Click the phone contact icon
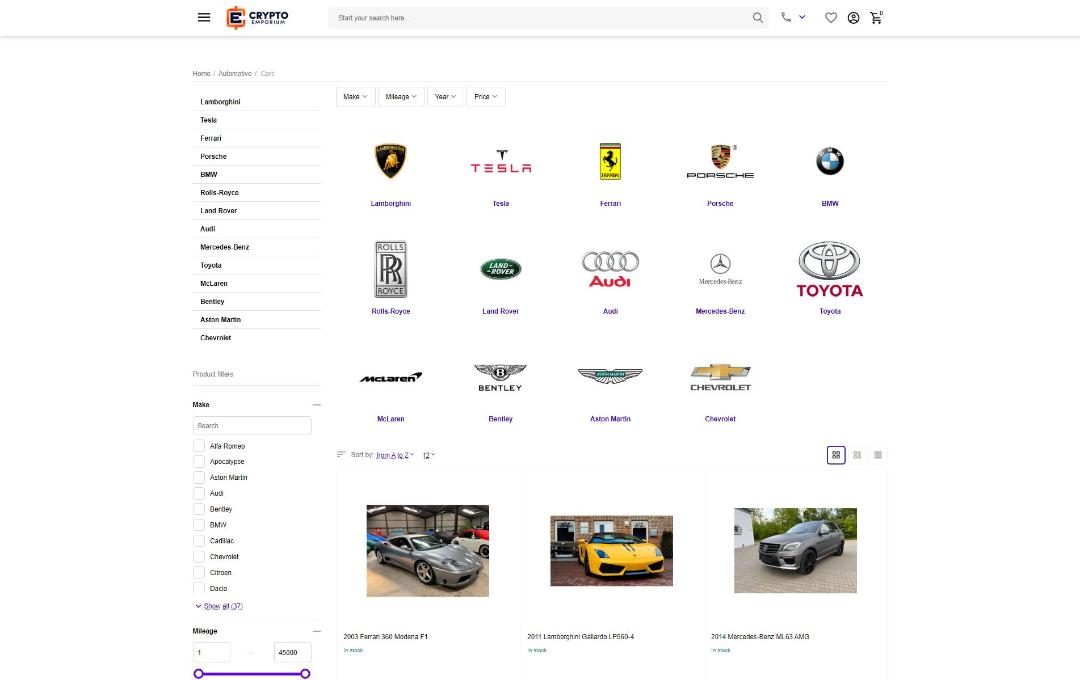Viewport: 1080px width, 680px height. (786, 17)
